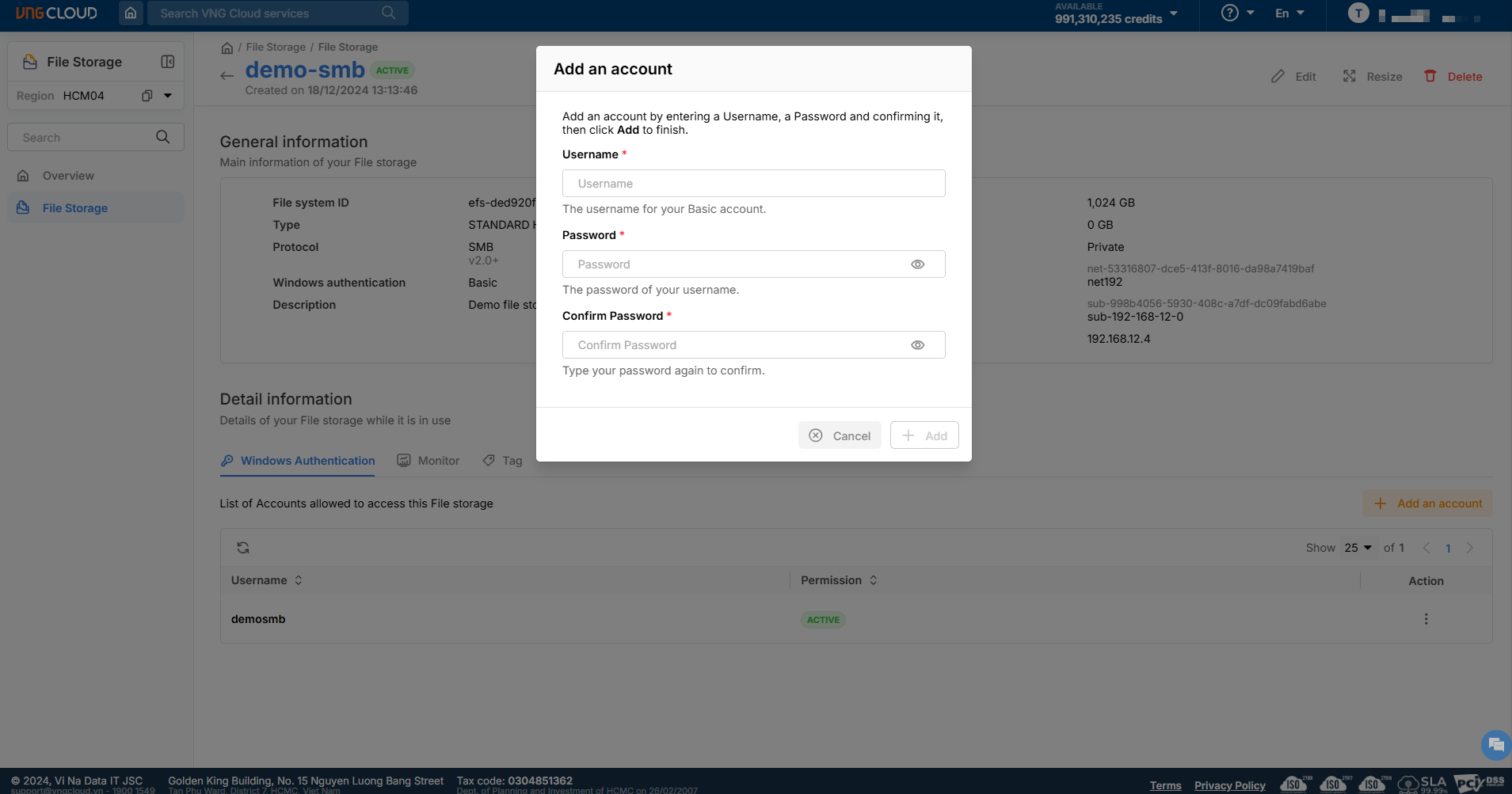
Task: Switch to the Monitor tab
Action: (428, 461)
